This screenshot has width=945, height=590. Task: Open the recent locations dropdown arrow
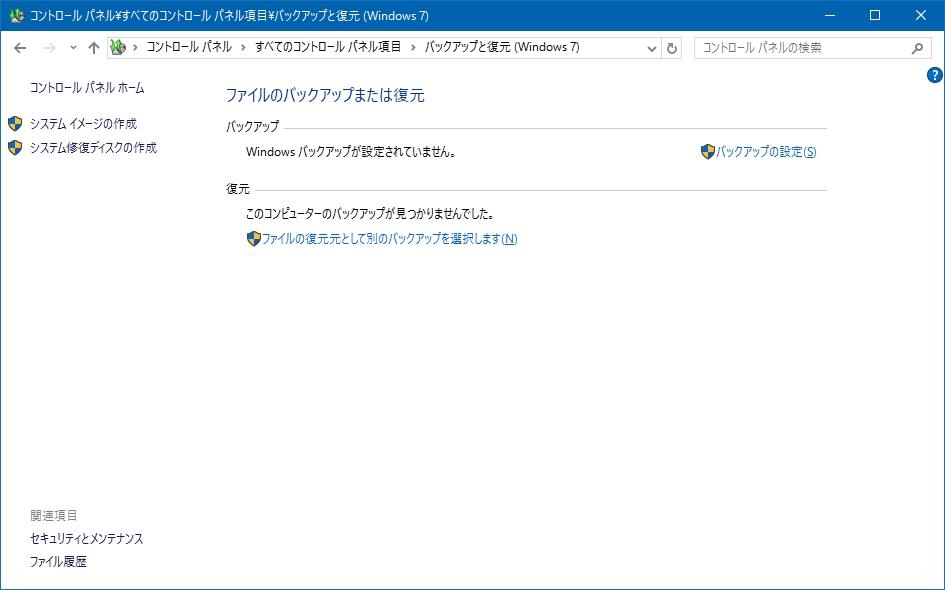[x=73, y=48]
